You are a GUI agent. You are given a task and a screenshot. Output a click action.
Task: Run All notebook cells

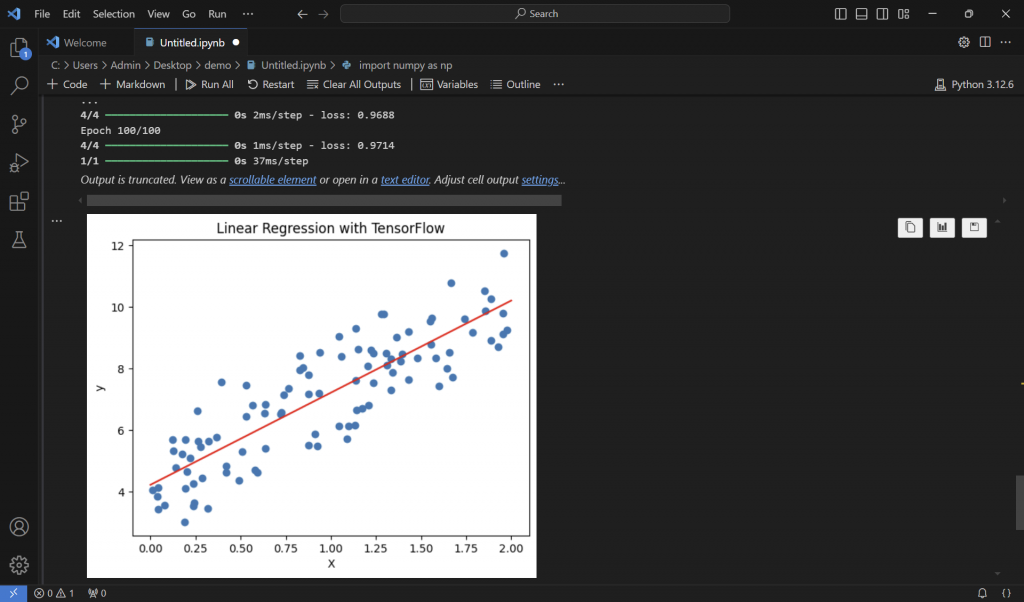coord(210,84)
